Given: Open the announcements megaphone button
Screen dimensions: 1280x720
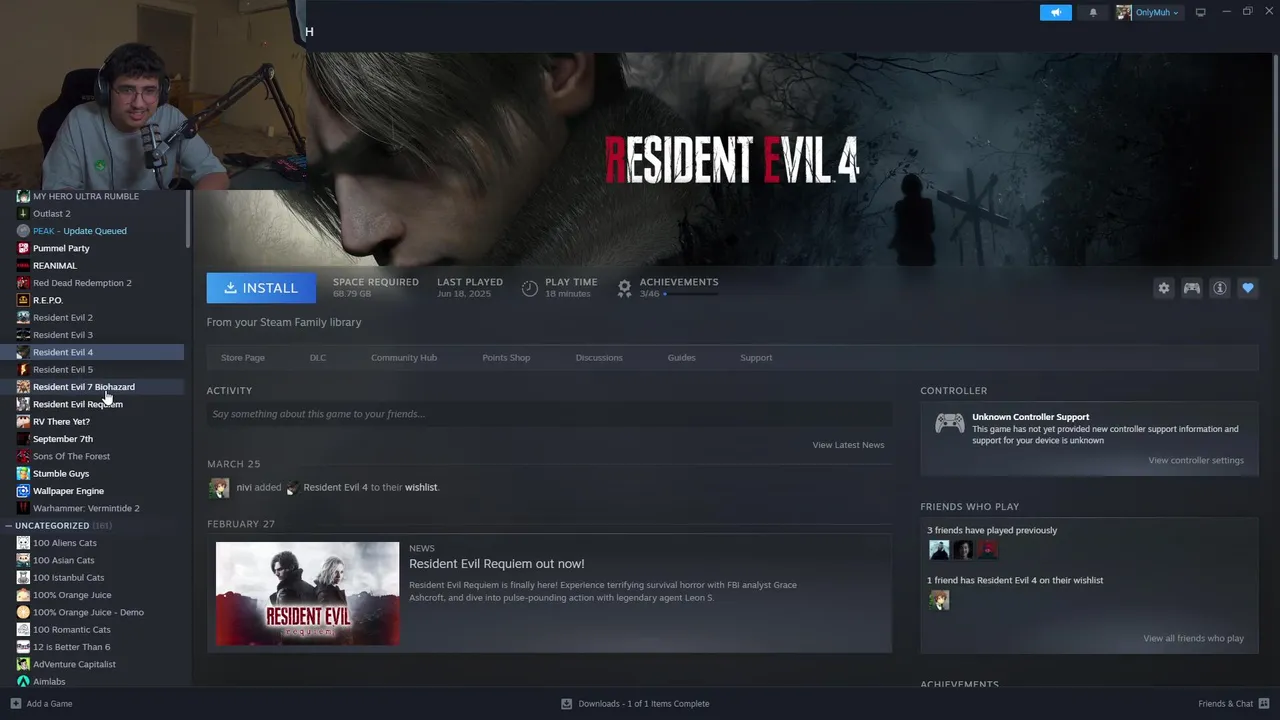Looking at the screenshot, I should (1056, 12).
